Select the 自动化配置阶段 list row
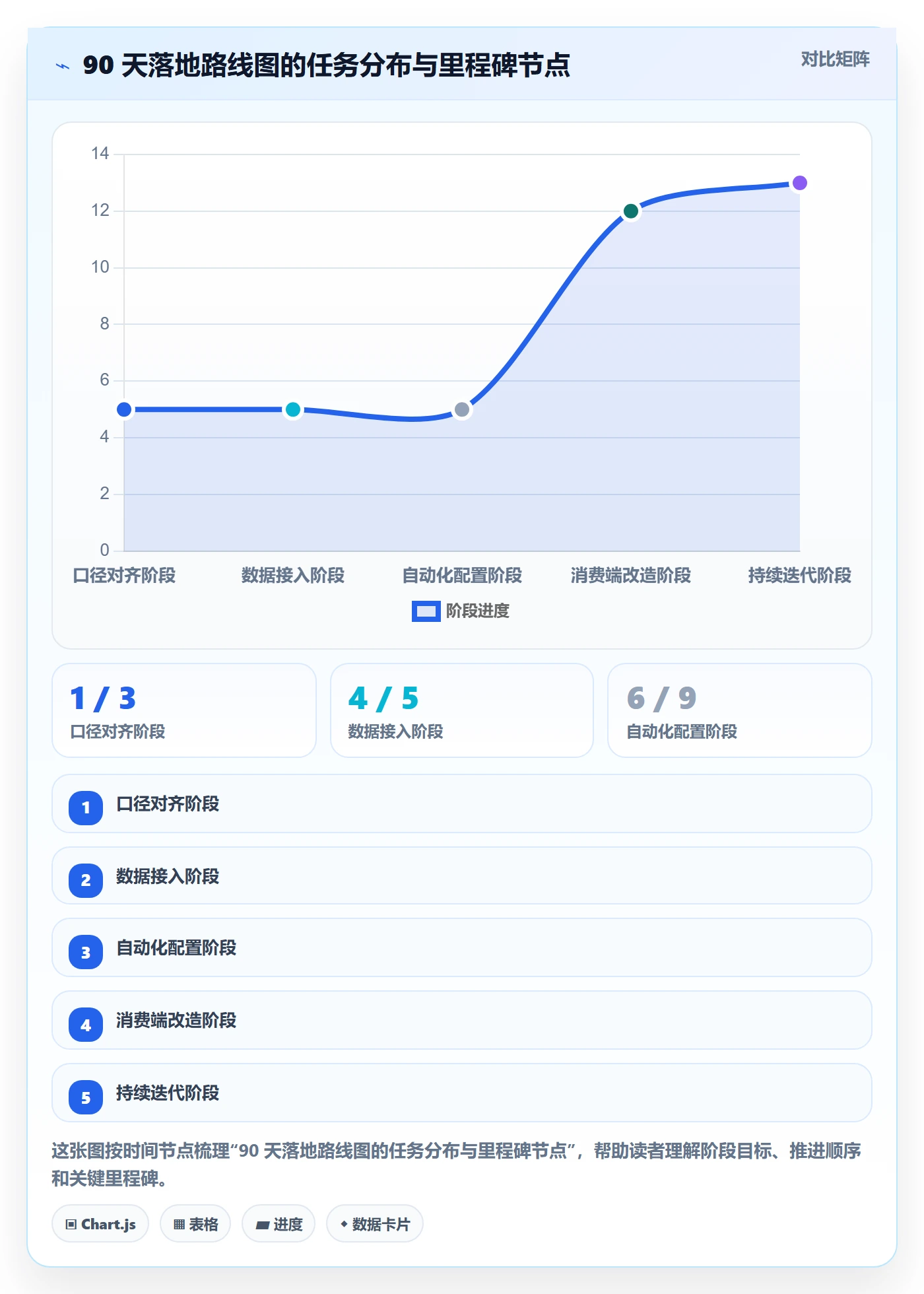 coord(462,948)
